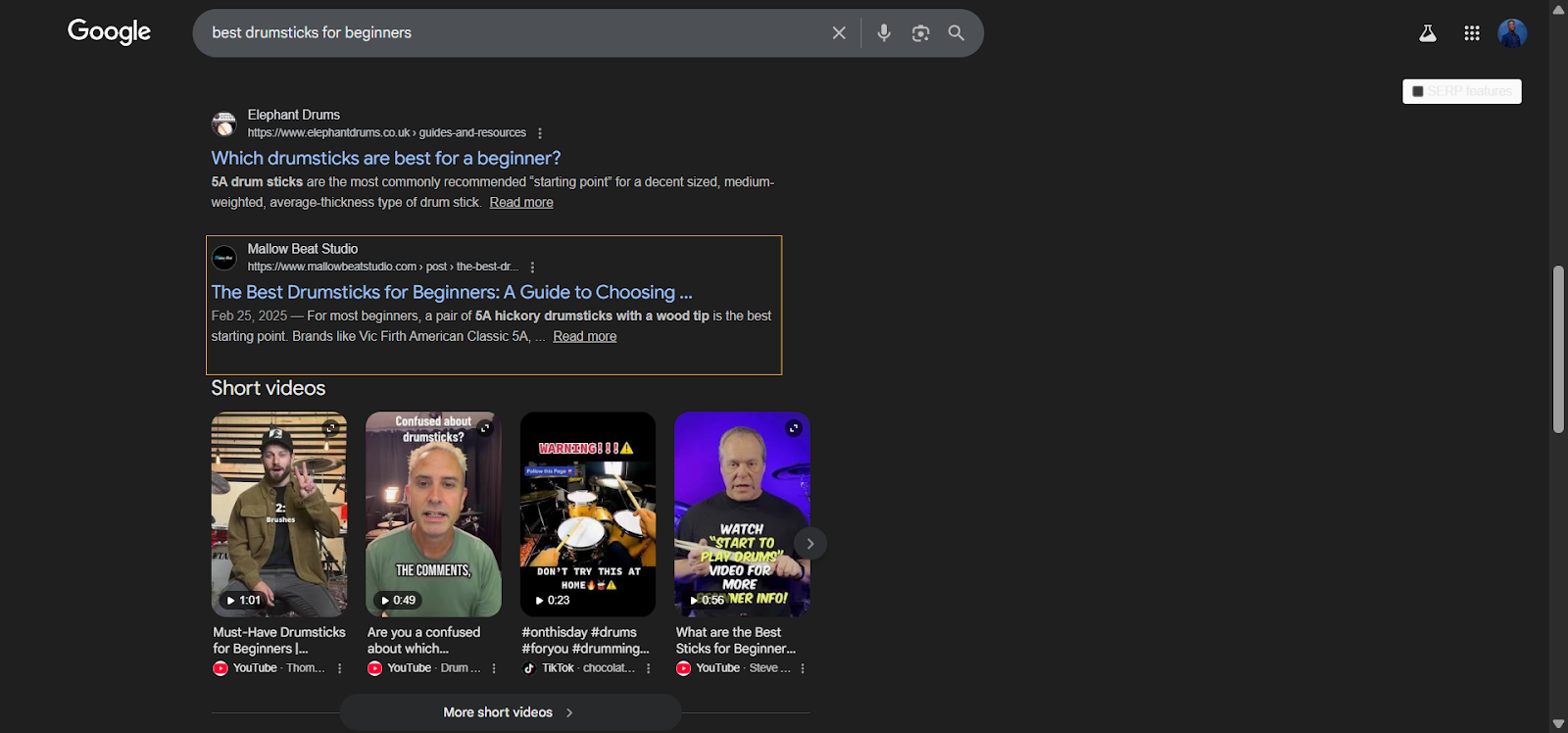Image resolution: width=1568 pixels, height=733 pixels.
Task: Click the Mallow Beat Studio site name
Action: (303, 249)
